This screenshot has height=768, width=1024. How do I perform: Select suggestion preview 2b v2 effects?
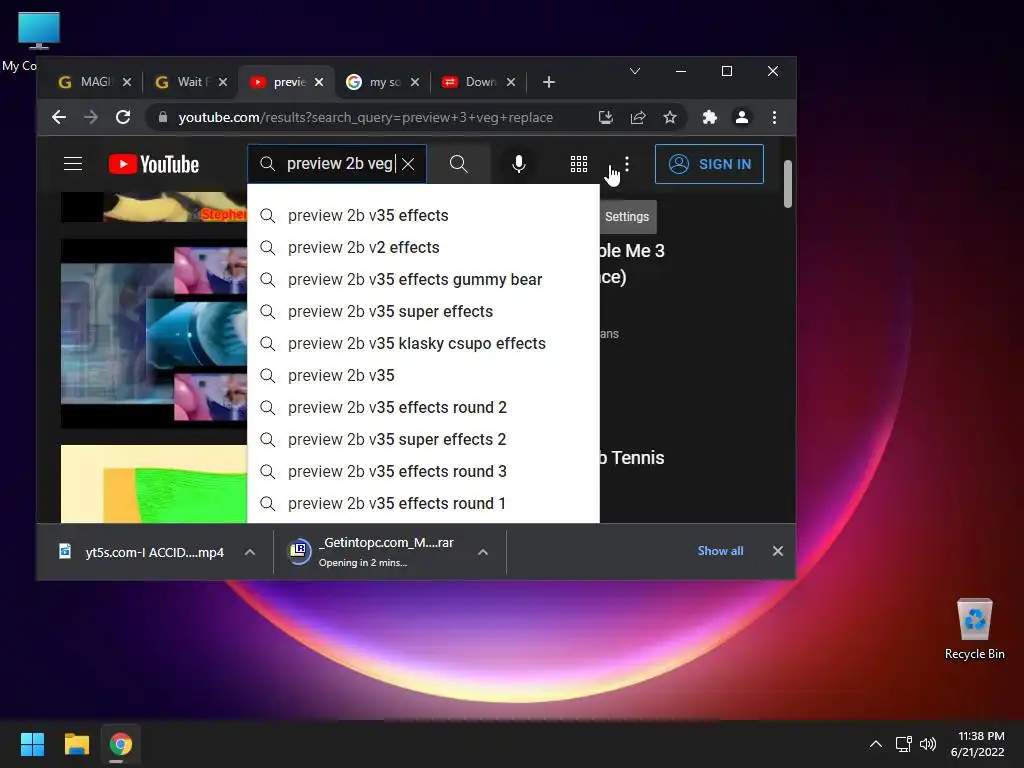pyautogui.click(x=423, y=248)
